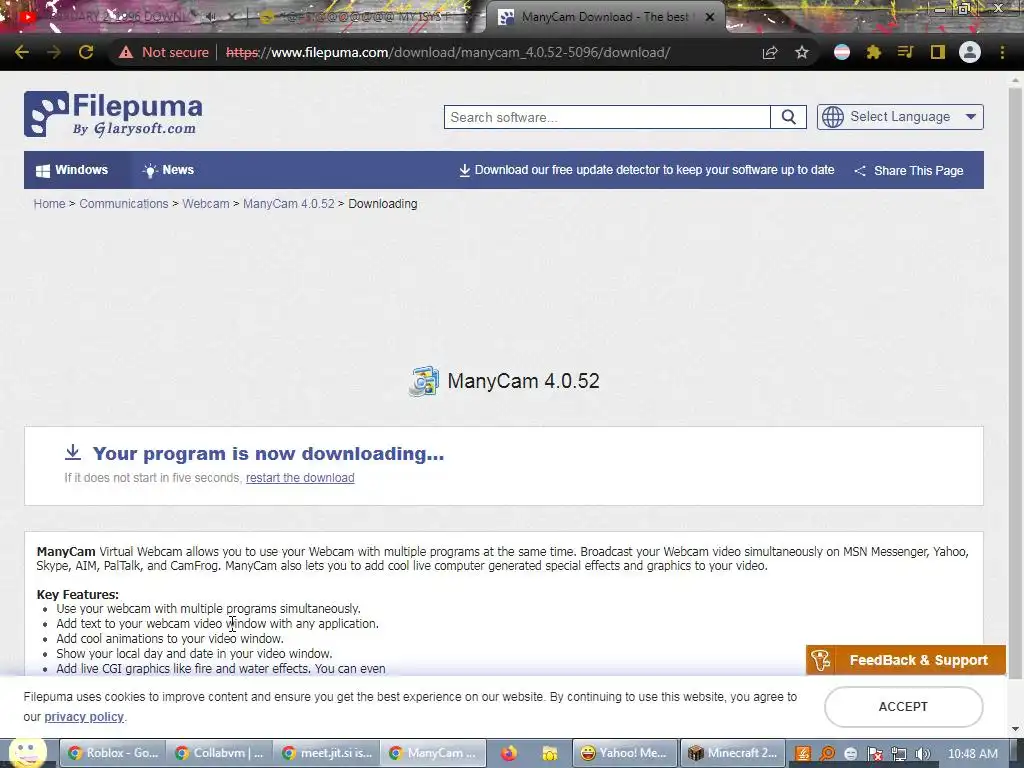The image size is (1024, 768).
Task: Click the 'Key Features:' heading
Action: (78, 594)
